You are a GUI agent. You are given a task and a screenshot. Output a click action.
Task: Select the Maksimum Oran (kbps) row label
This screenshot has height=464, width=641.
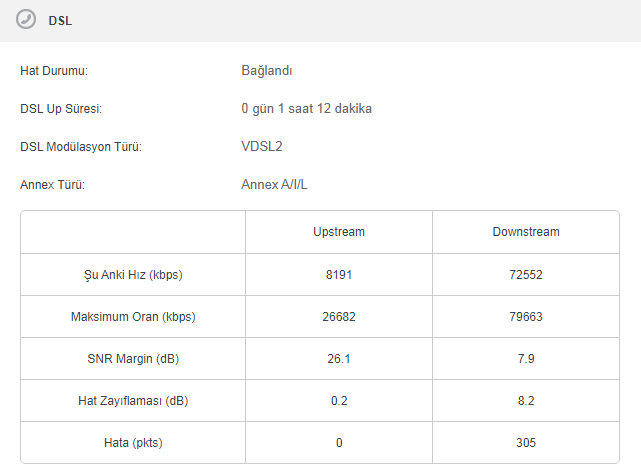tap(133, 317)
